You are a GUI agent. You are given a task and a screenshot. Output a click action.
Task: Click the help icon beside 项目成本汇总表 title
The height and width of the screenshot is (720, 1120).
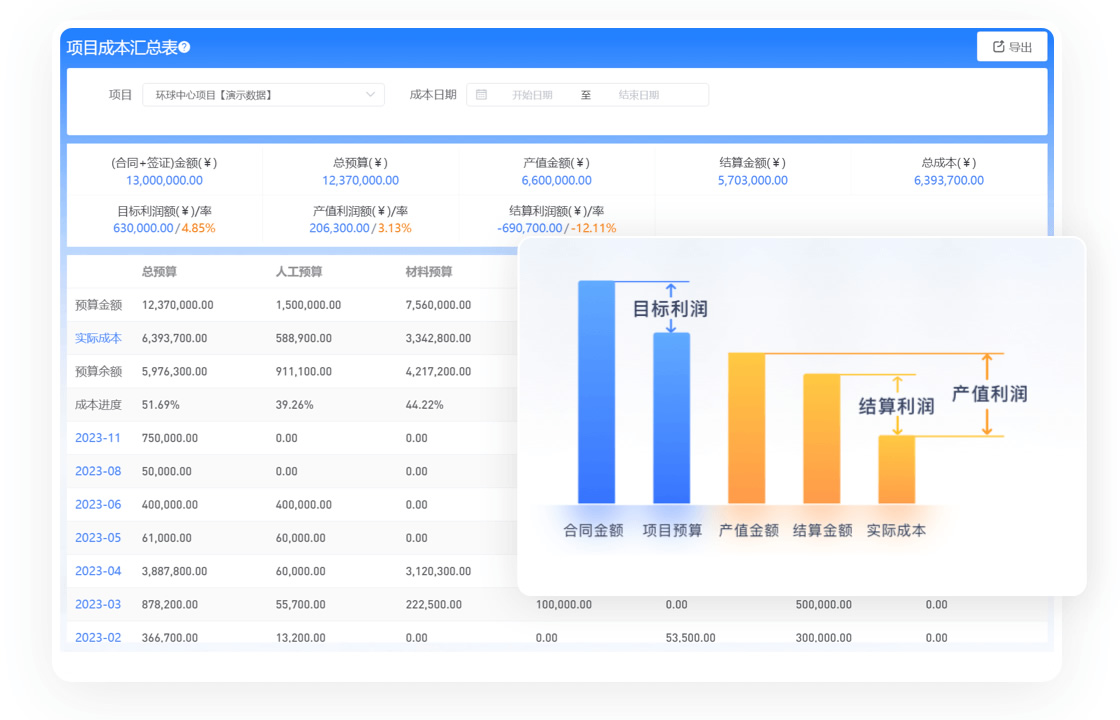(x=184, y=47)
